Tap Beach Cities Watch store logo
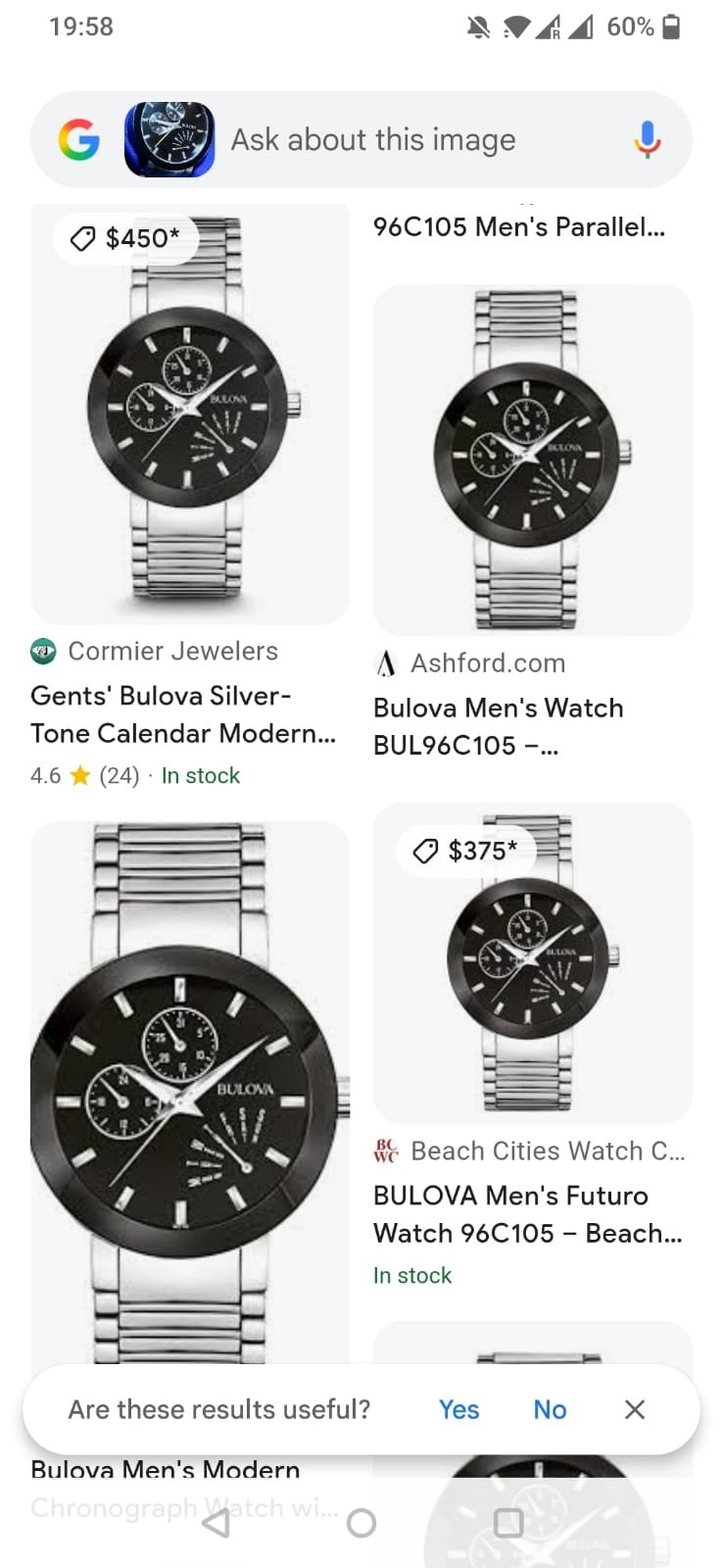This screenshot has height=1568, width=723. coord(386,1151)
